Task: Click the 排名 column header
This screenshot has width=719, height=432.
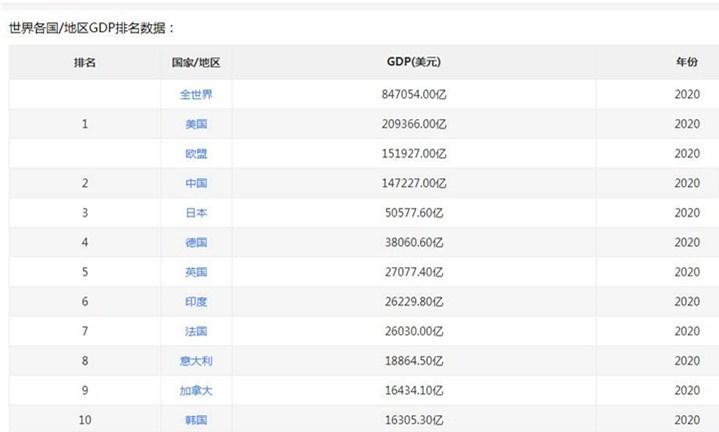Action: pyautogui.click(x=85, y=62)
